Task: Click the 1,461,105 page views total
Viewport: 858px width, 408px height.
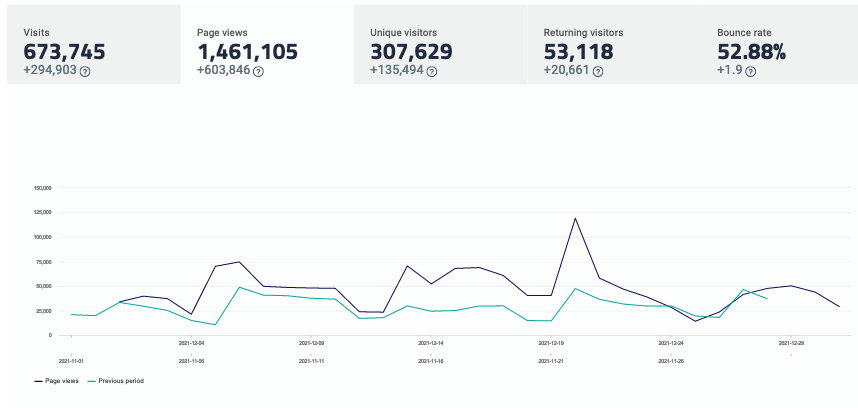Action: [x=247, y=52]
